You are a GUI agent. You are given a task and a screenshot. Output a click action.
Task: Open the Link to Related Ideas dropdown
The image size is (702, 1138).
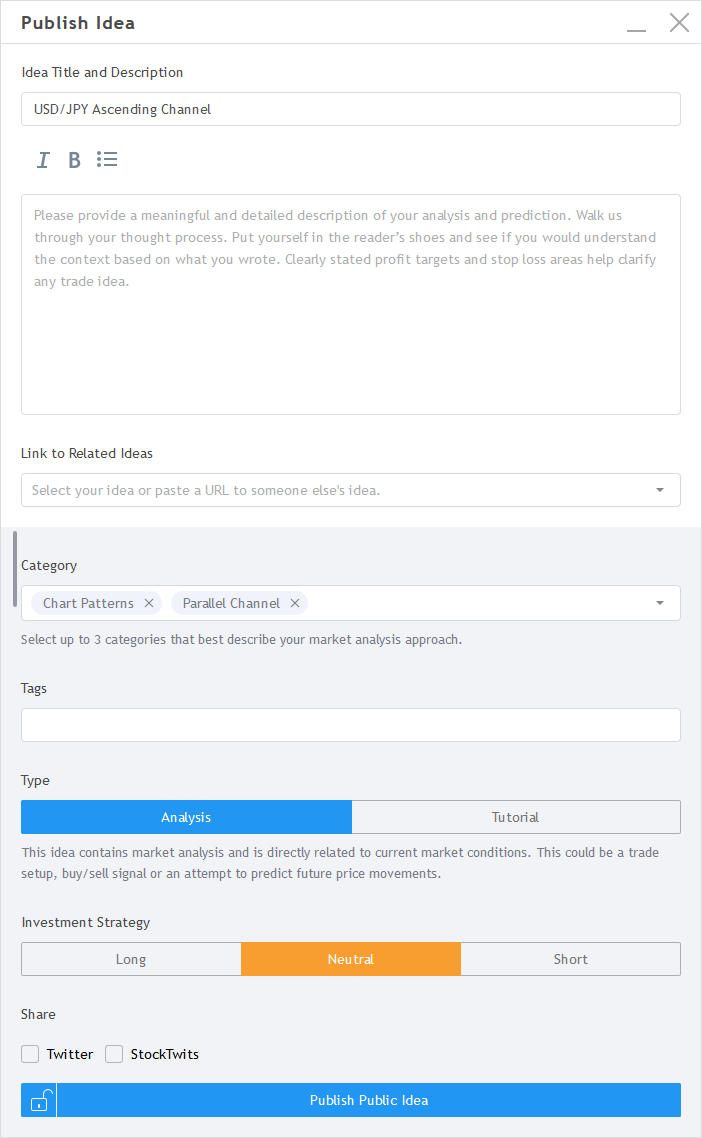(x=660, y=490)
